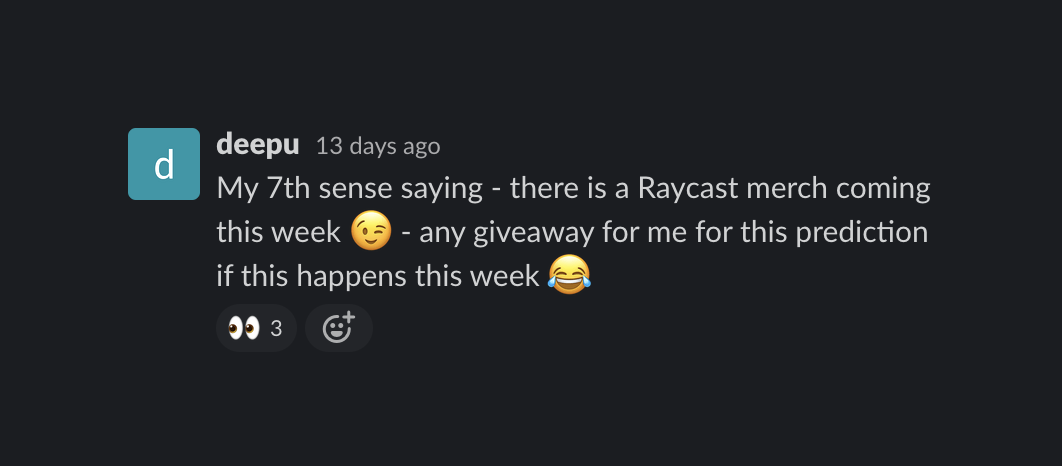Click 'there' after the dash in first line
1062x466 pixels.
[x=543, y=189]
